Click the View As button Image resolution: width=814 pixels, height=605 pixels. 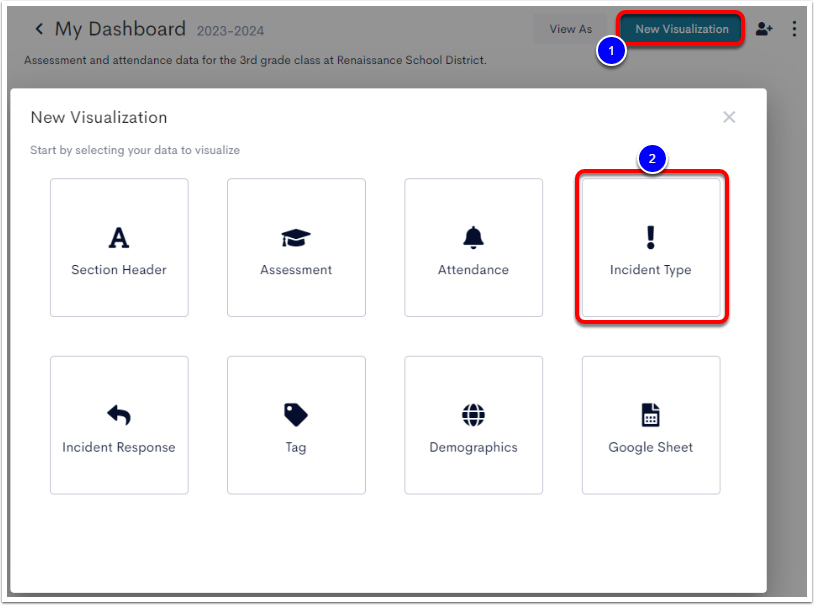coord(570,29)
